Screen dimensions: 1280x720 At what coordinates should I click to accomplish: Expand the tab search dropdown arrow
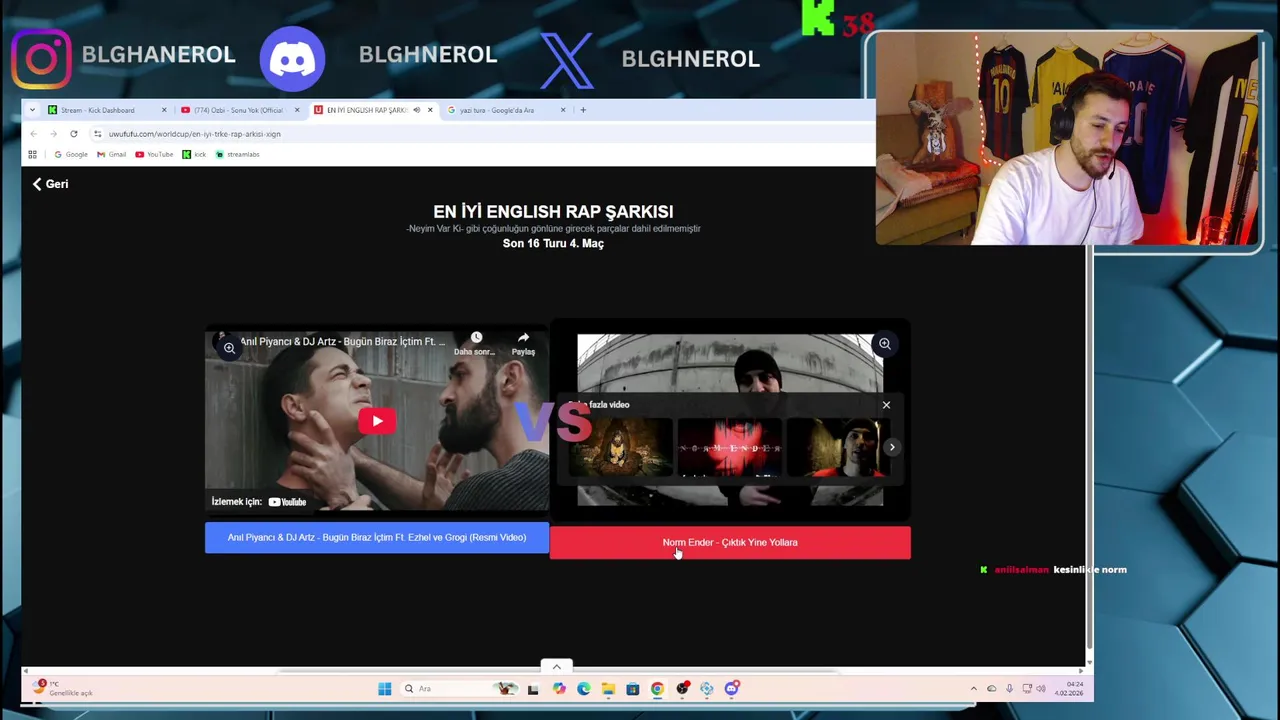point(32,110)
